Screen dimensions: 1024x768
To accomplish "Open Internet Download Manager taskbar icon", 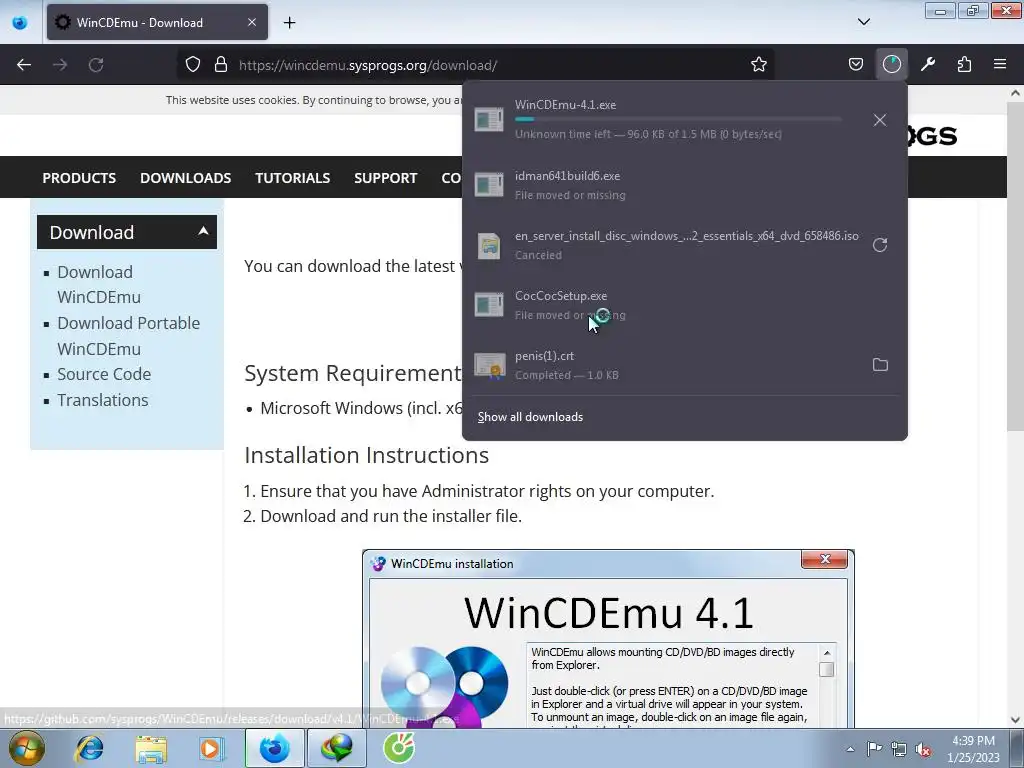I will (336, 748).
